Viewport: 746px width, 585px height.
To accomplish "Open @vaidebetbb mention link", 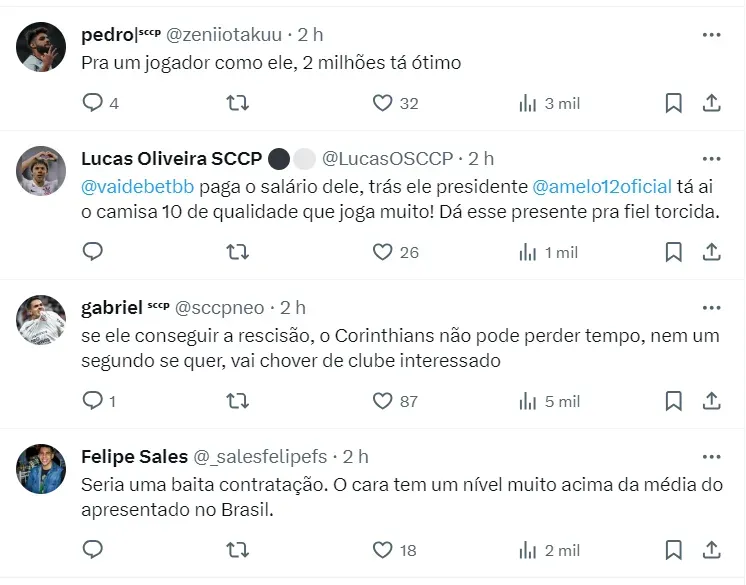I will click(x=139, y=186).
